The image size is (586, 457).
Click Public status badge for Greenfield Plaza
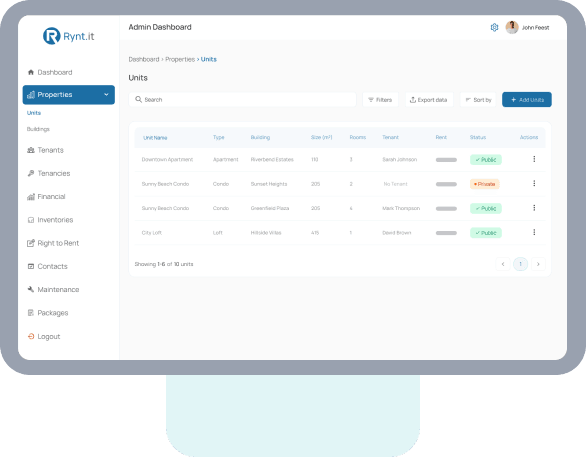coord(485,209)
